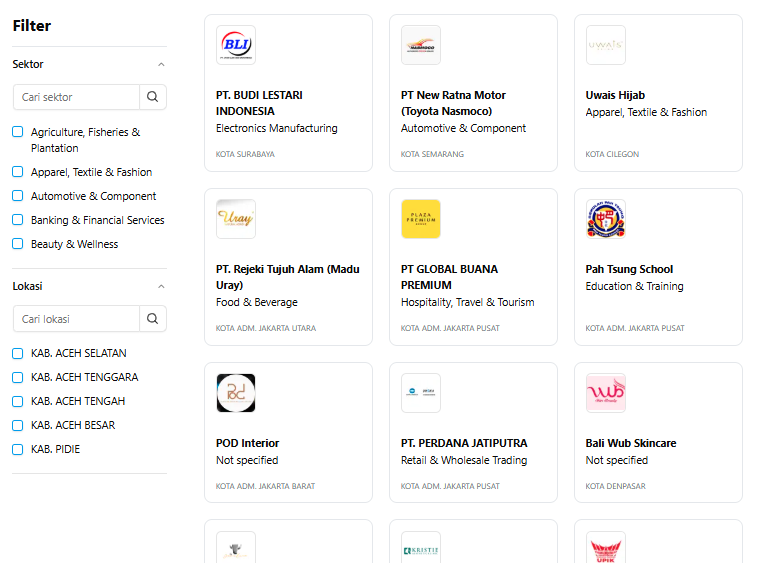Click the KOTA ADM. JAKARTA BARAT text
The height and width of the screenshot is (563, 768).
pos(265,486)
